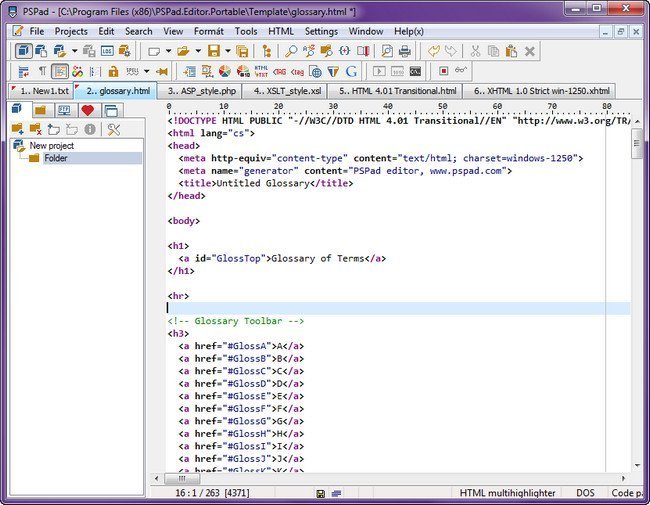This screenshot has width=650, height=505.
Task: Open the Tools menu
Action: pos(246,32)
